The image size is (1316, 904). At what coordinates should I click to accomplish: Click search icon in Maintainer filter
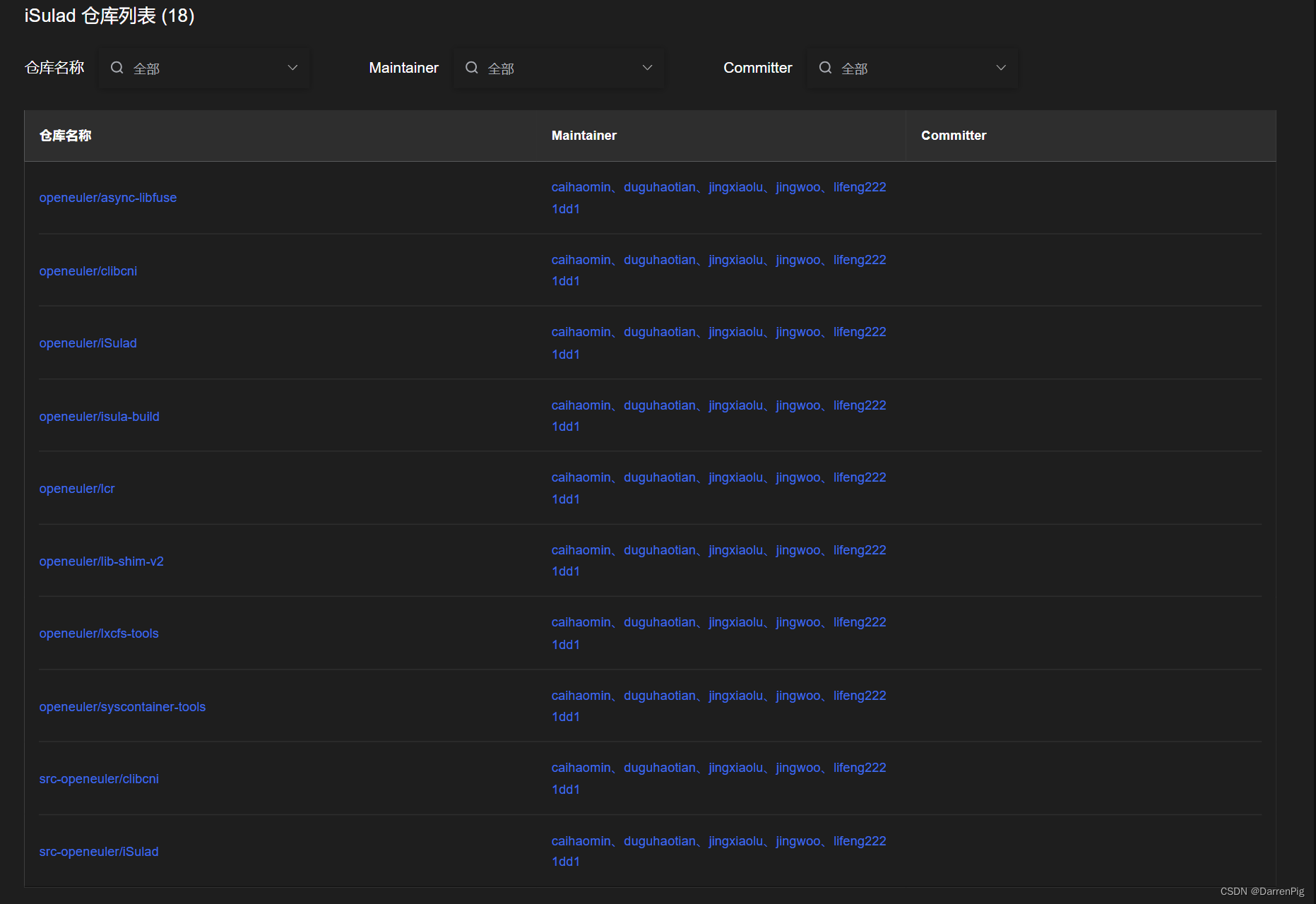[472, 68]
